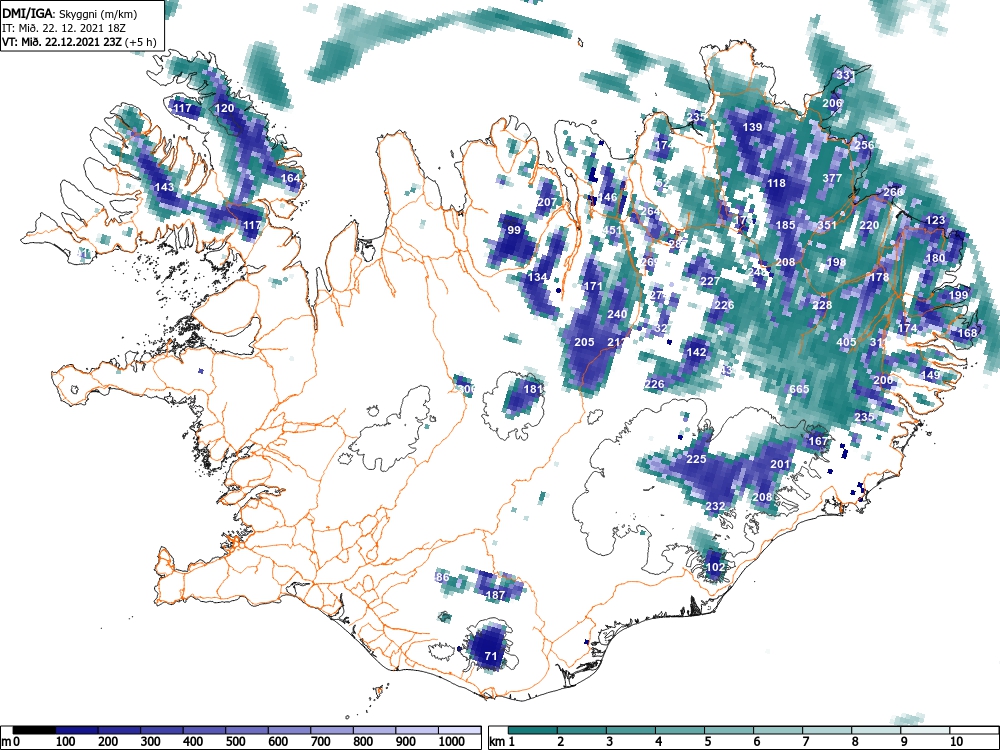Click the visibility value '99' on the map

point(514,230)
